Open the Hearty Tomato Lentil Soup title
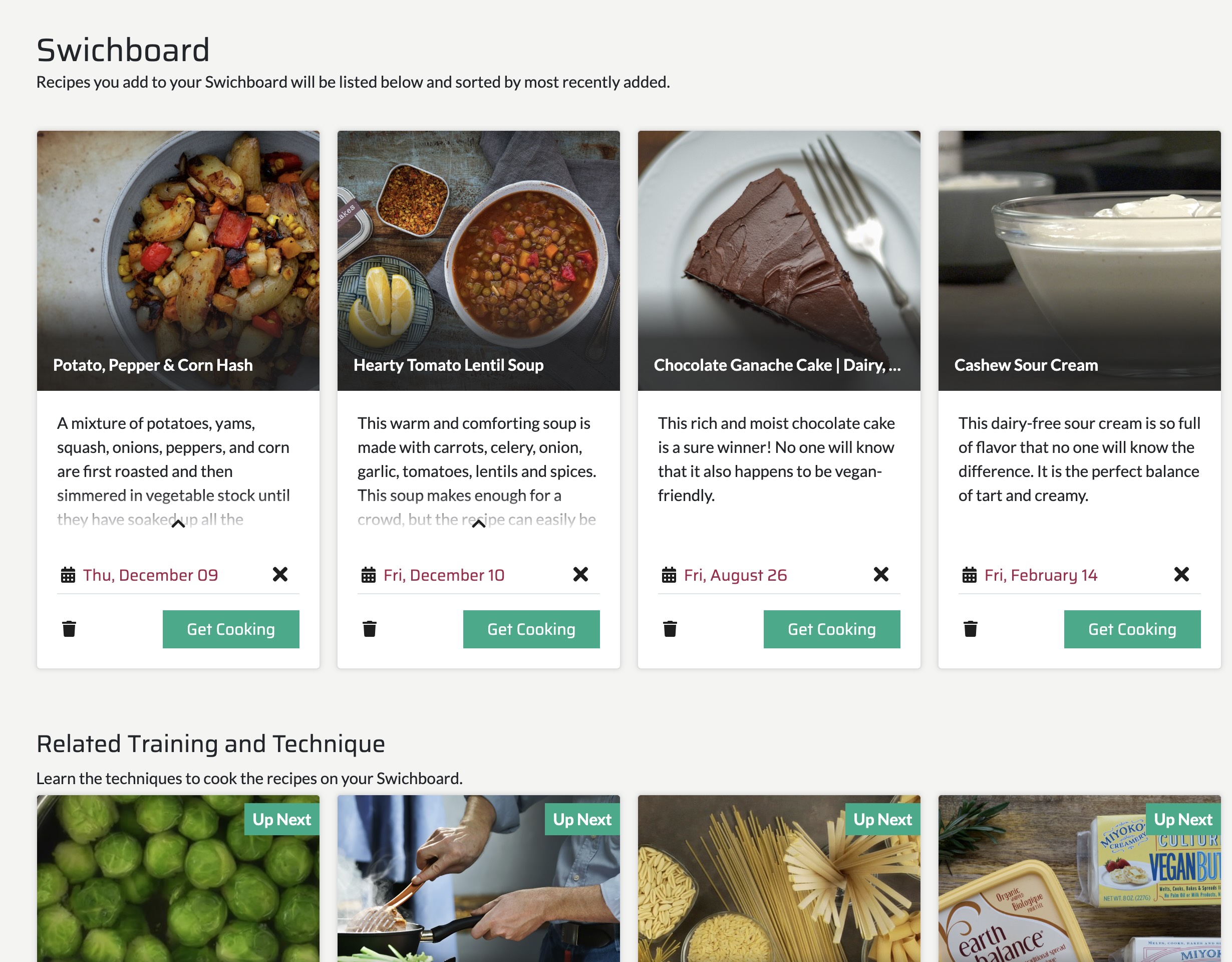Screen dimensions: 1232x962 click(x=448, y=365)
